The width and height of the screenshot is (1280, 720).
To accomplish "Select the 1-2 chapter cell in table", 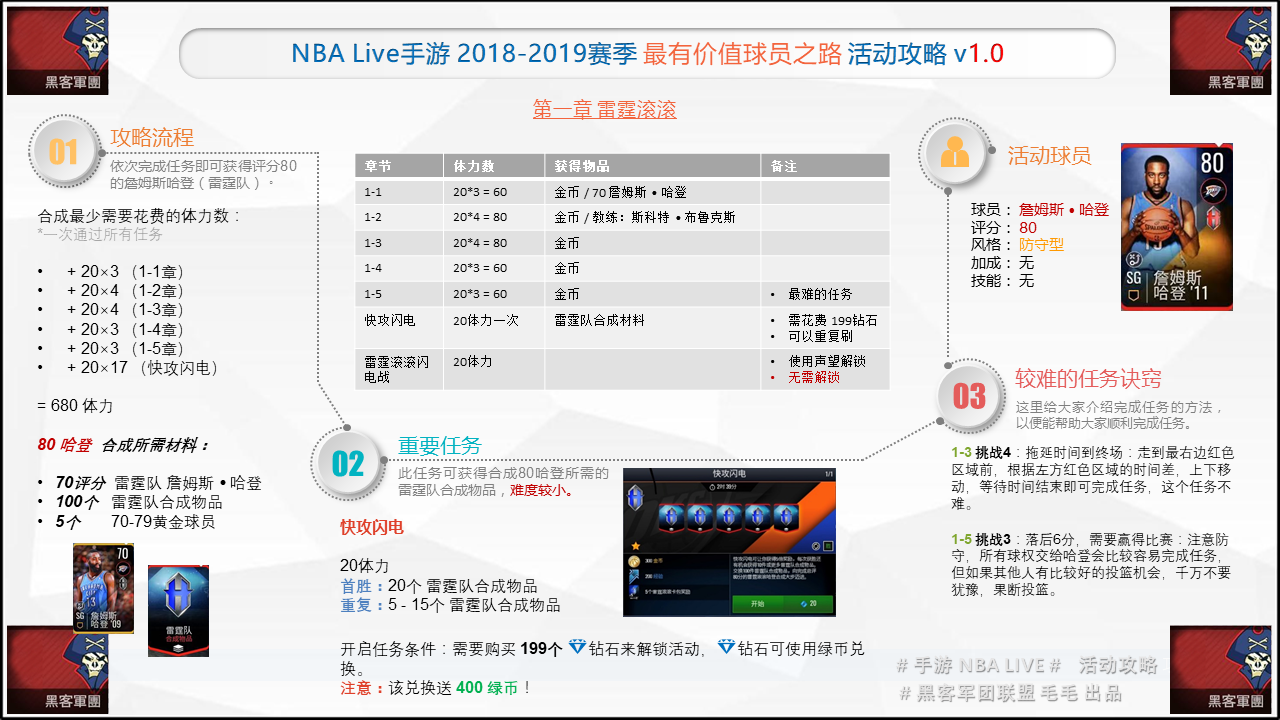I will (399, 217).
